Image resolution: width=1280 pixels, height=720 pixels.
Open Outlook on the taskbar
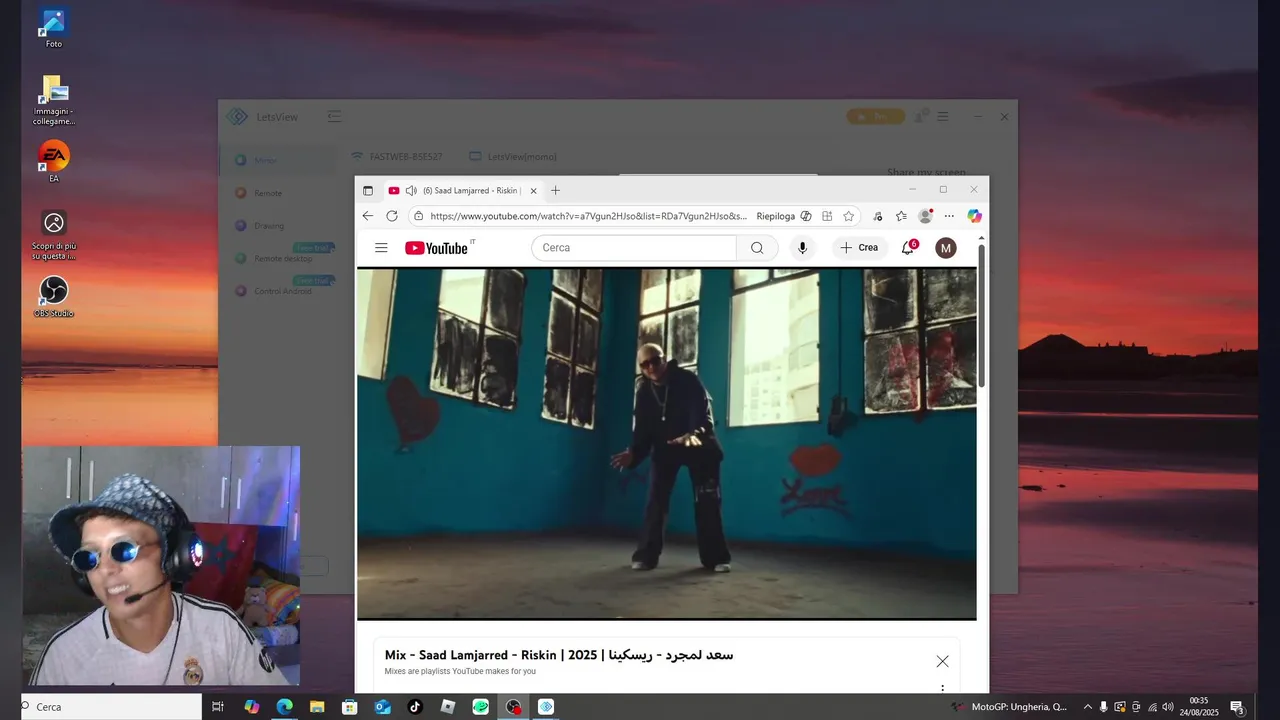click(382, 707)
